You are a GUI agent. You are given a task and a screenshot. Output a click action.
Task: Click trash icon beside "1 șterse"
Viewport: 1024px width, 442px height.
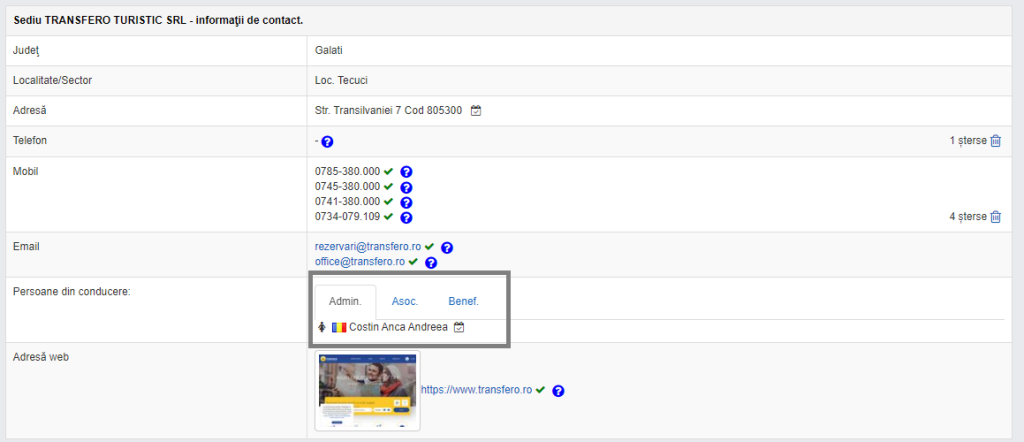pyautogui.click(x=995, y=141)
